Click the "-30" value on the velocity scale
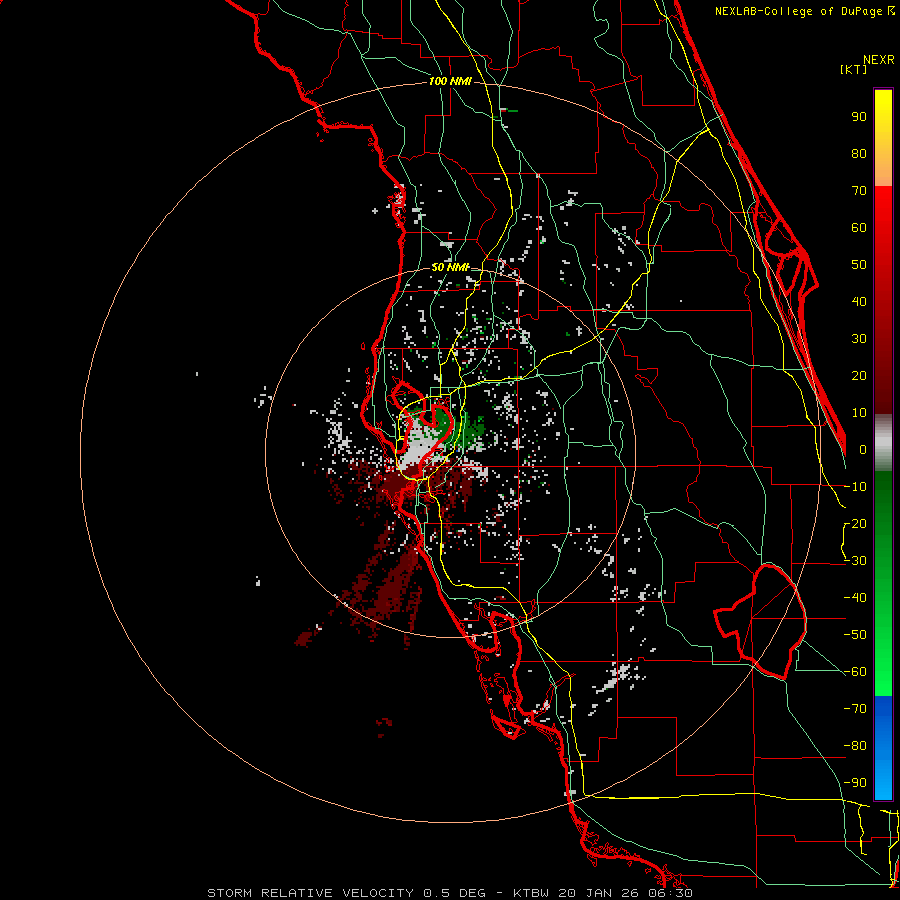Screen dimensions: 900x900 click(x=855, y=561)
